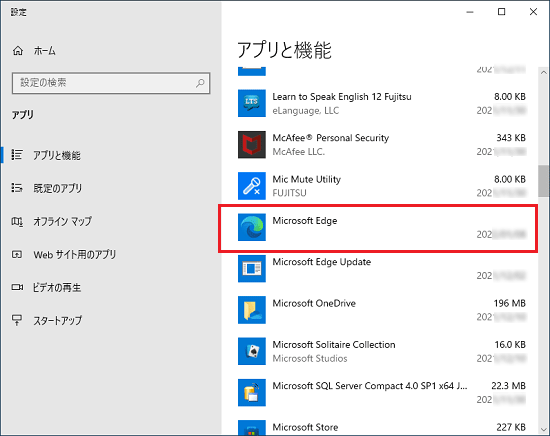Select the Microsoft Edge Update entry name

coord(322,262)
